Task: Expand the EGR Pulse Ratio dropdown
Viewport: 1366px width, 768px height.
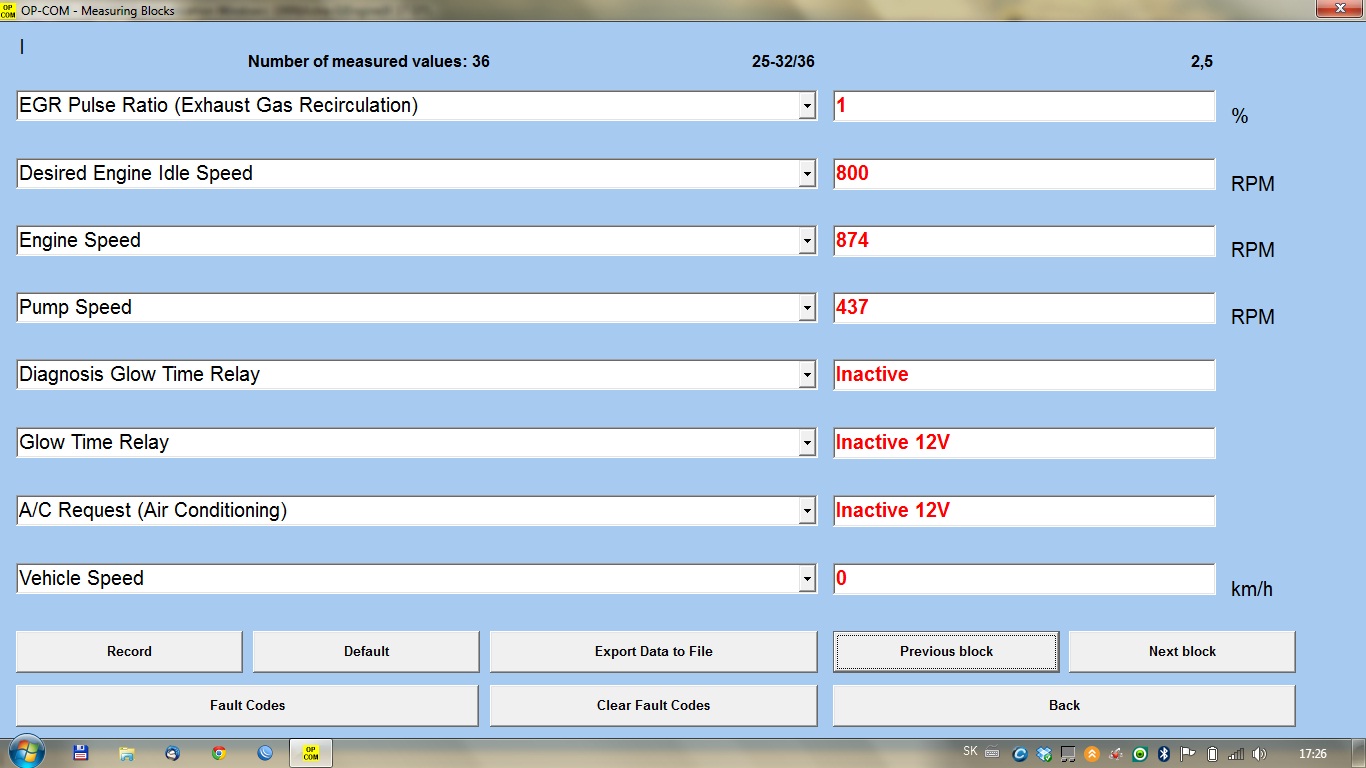Action: pyautogui.click(x=807, y=106)
